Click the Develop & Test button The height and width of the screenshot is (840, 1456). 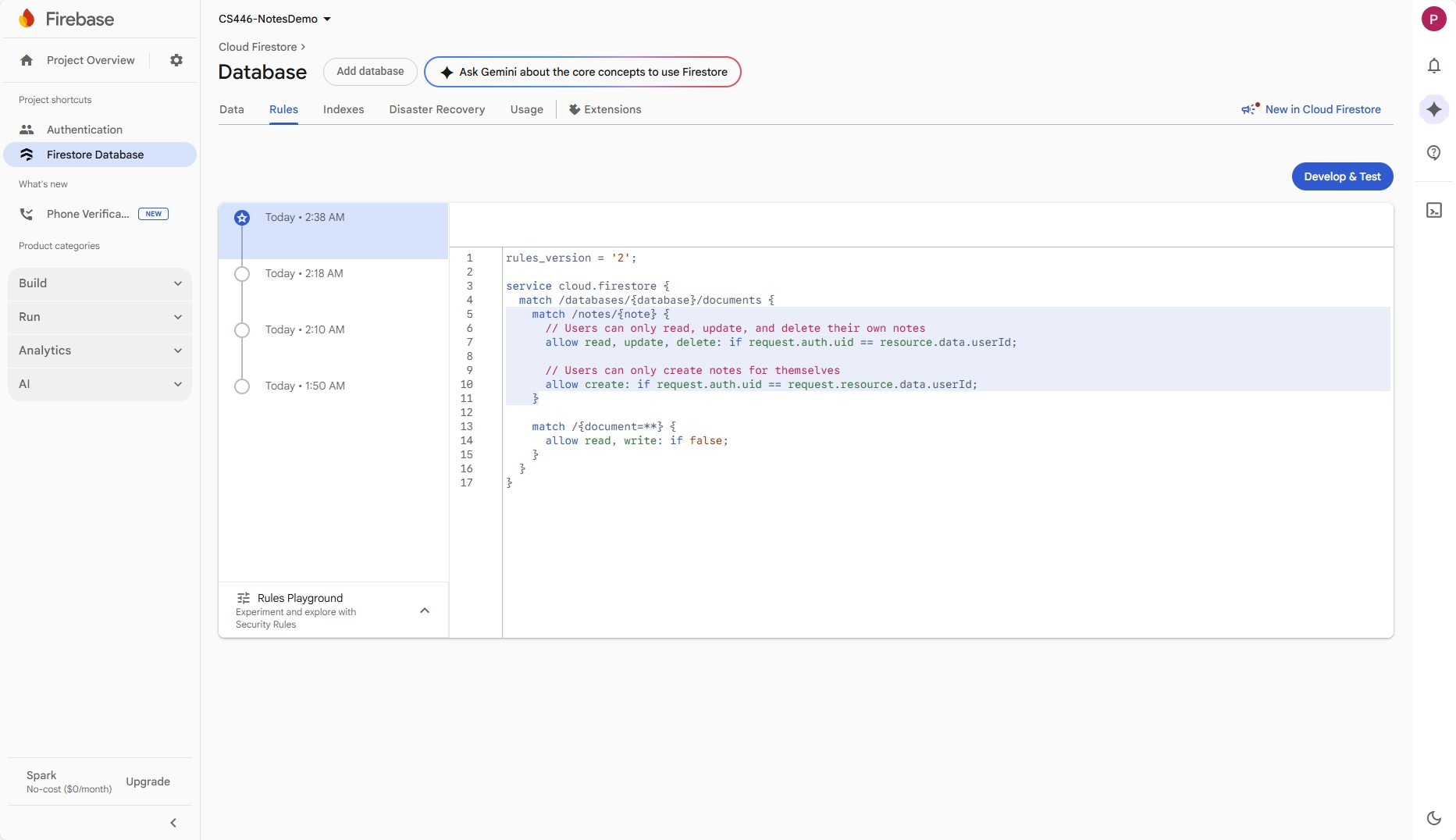(1342, 176)
